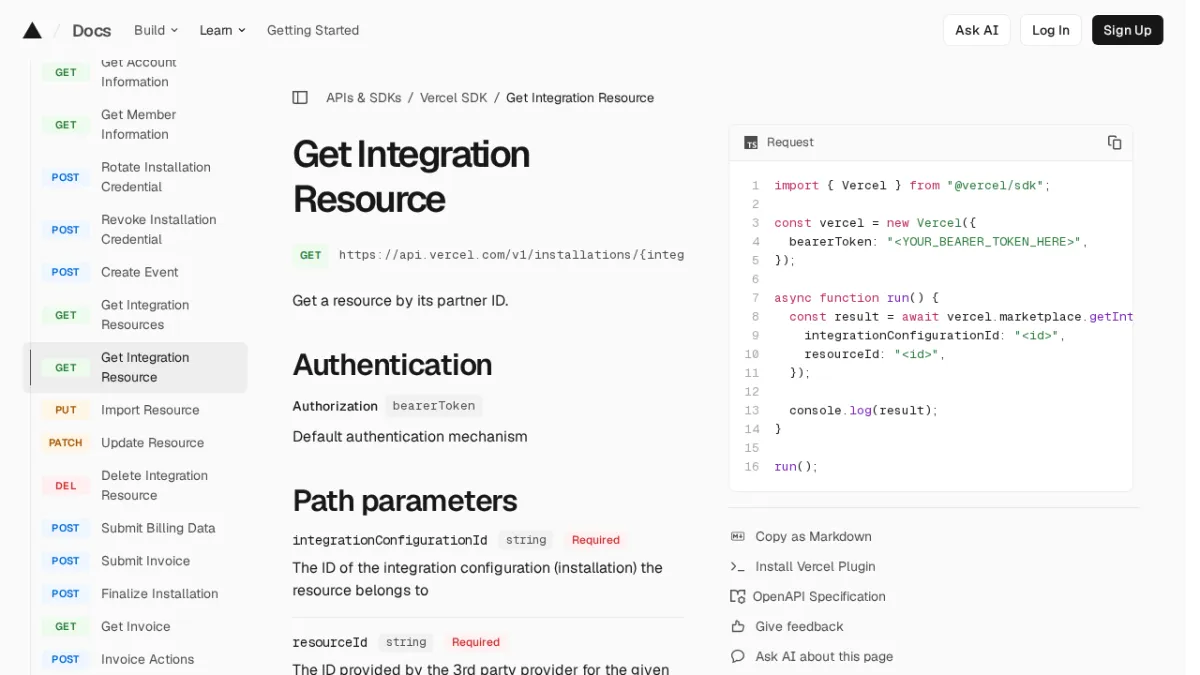Screen dimensions: 1200x675
Task: Open Vercel SDK breadcrumb
Action: [454, 98]
